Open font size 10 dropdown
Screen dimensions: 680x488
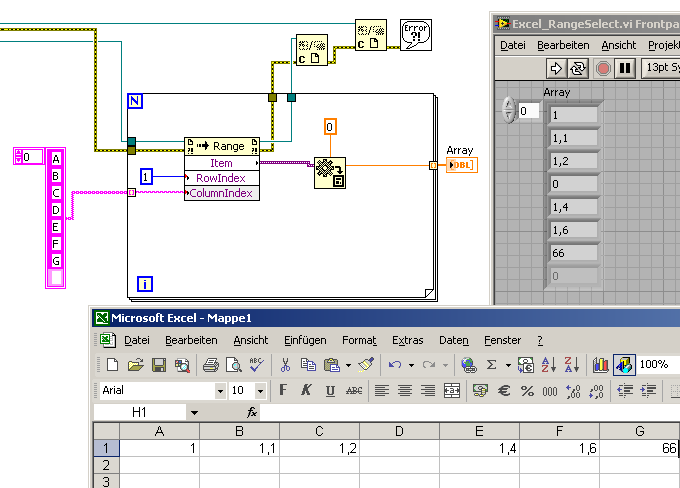[260, 391]
